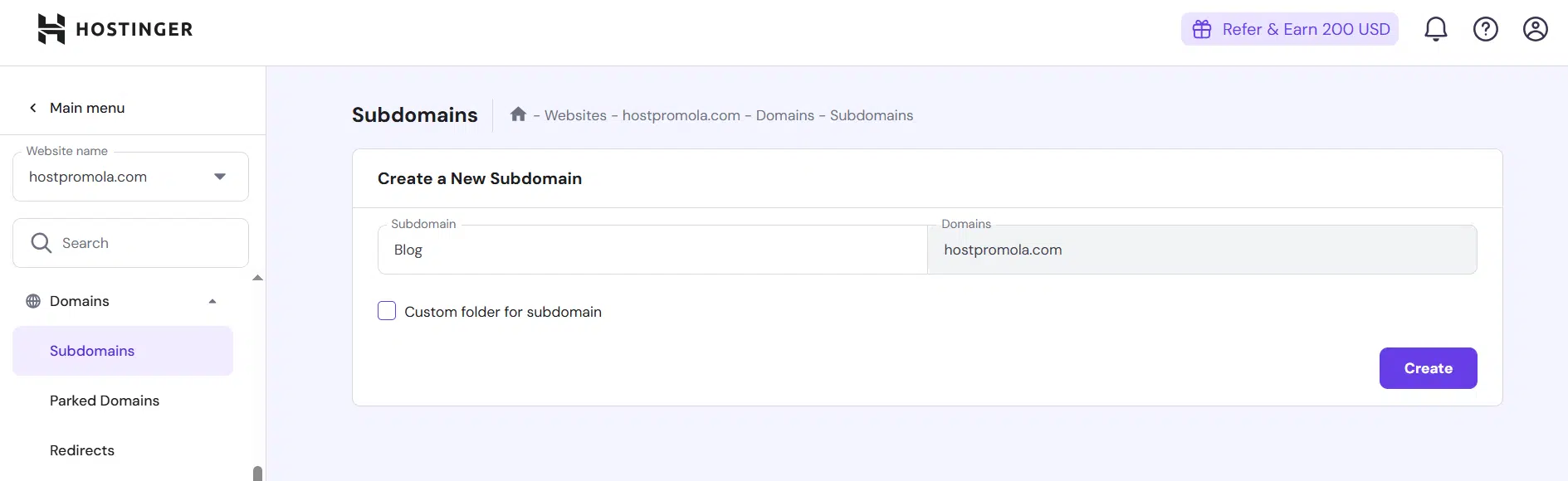The height and width of the screenshot is (481, 1568).
Task: Click Subdomains breadcrumb entry
Action: (x=872, y=115)
